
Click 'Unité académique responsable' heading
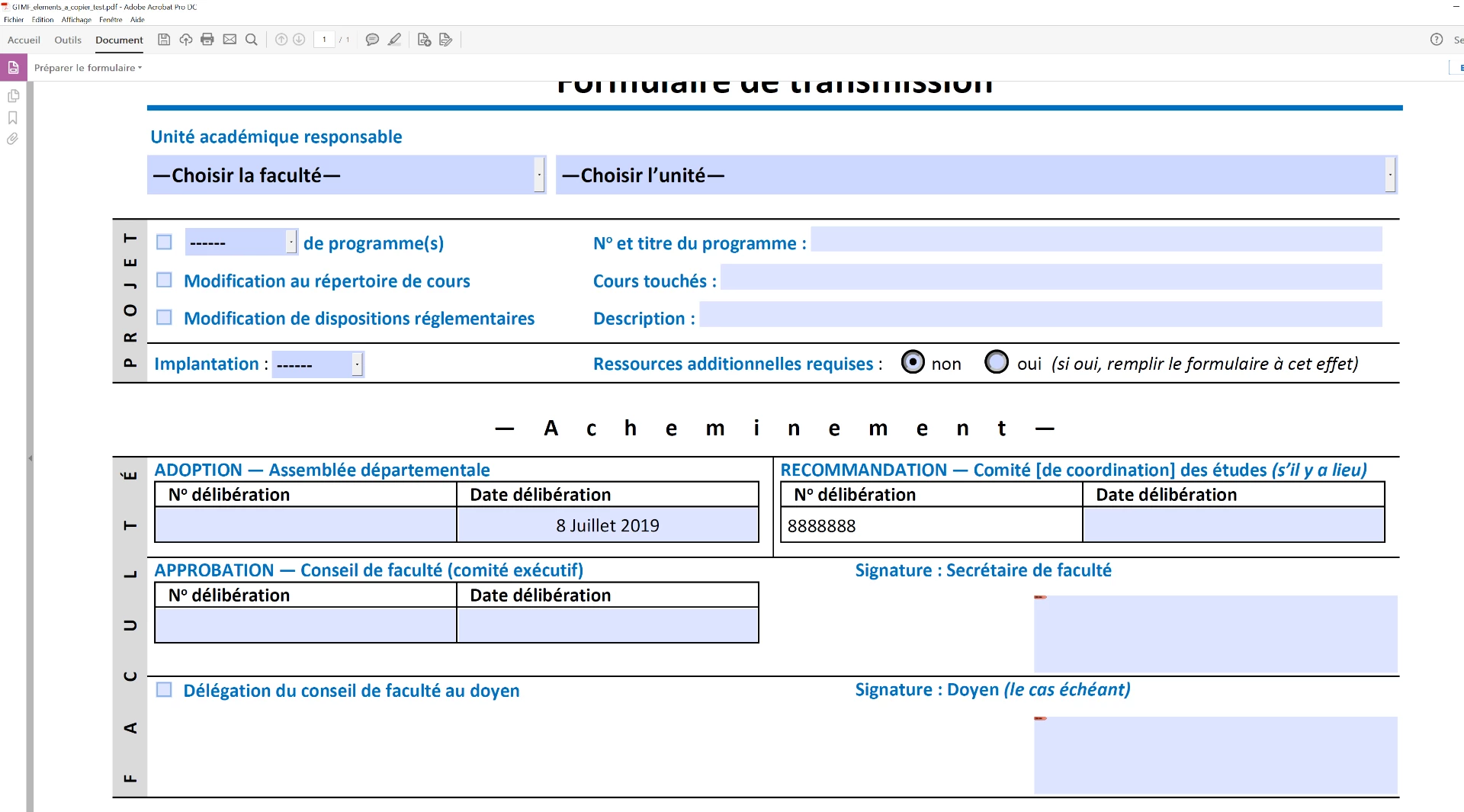[x=276, y=136]
